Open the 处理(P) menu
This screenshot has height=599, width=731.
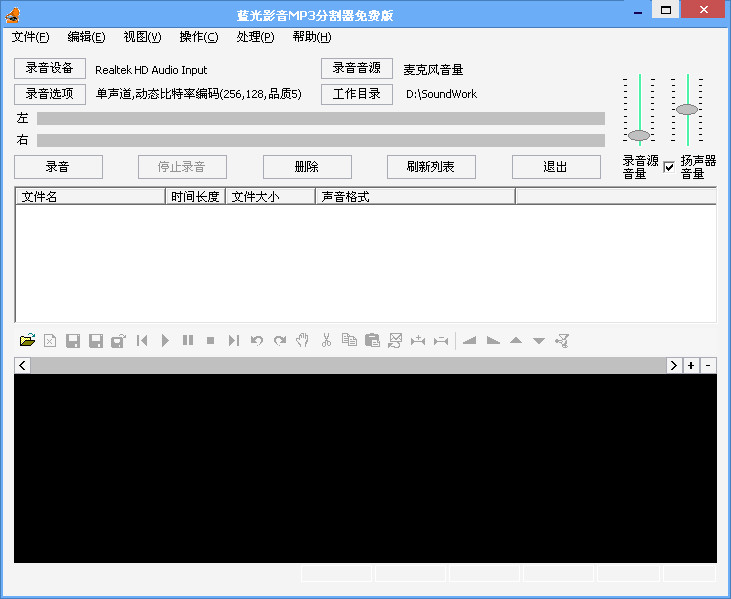tap(255, 37)
